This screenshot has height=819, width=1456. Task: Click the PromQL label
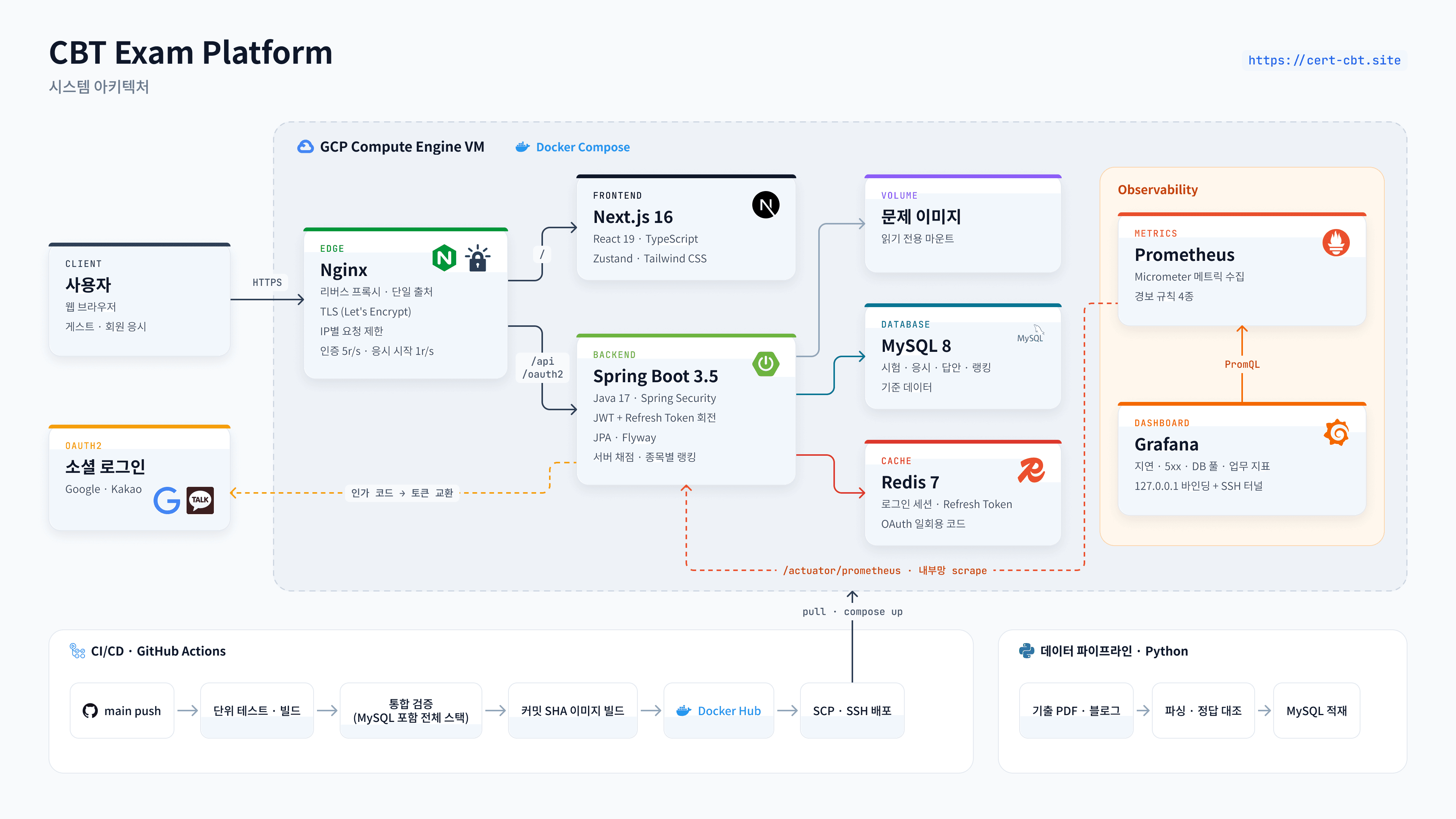pos(1242,364)
